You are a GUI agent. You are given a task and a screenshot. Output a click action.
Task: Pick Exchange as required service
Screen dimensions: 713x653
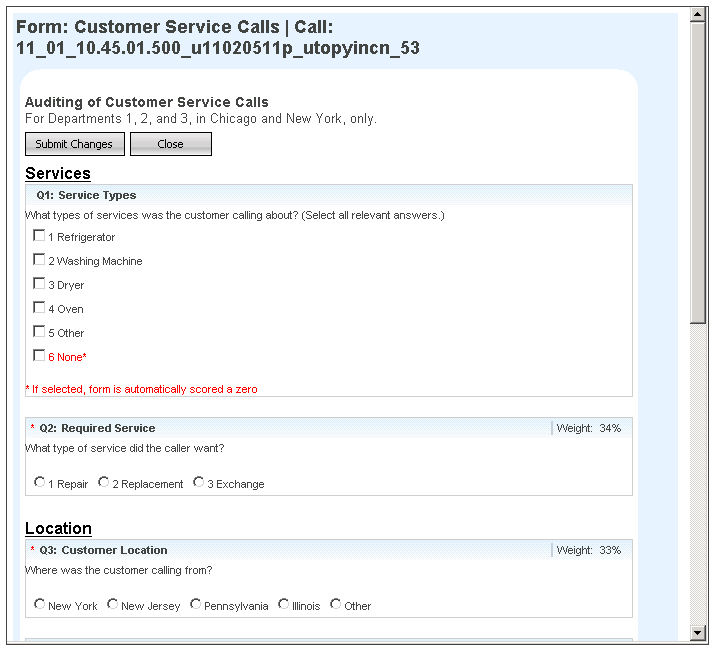199,483
